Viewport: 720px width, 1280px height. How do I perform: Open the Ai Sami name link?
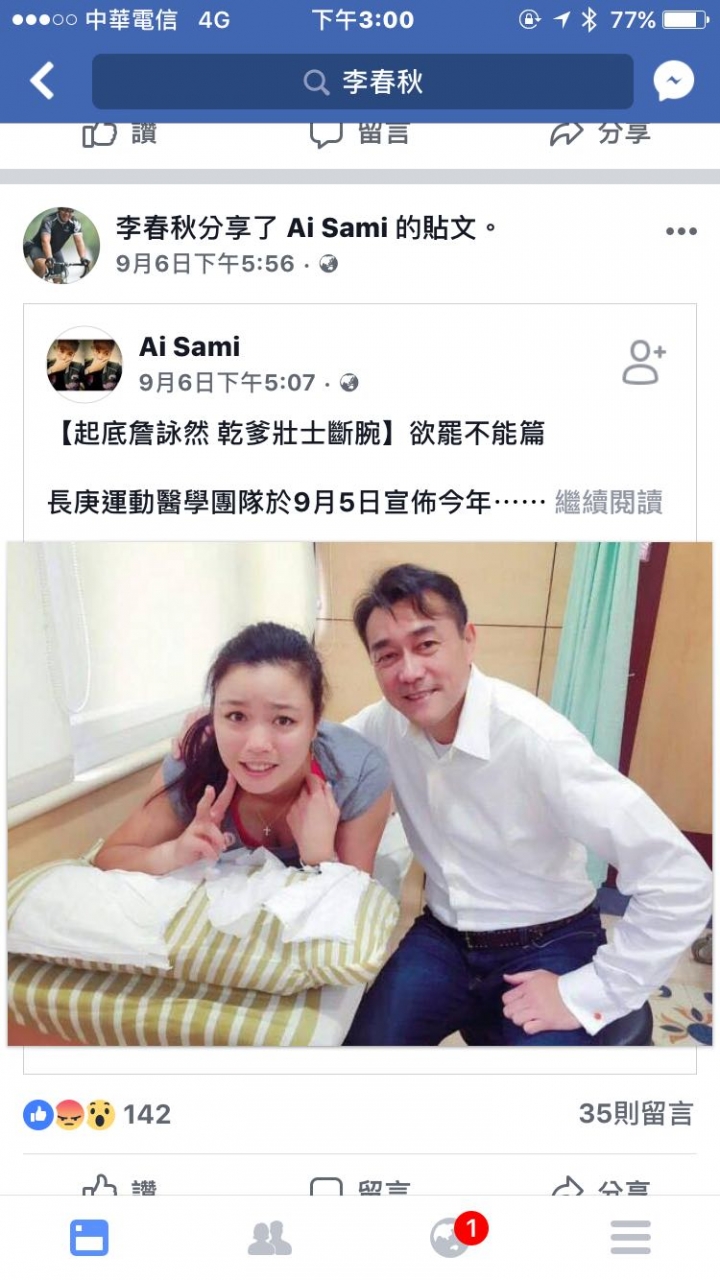(x=190, y=347)
